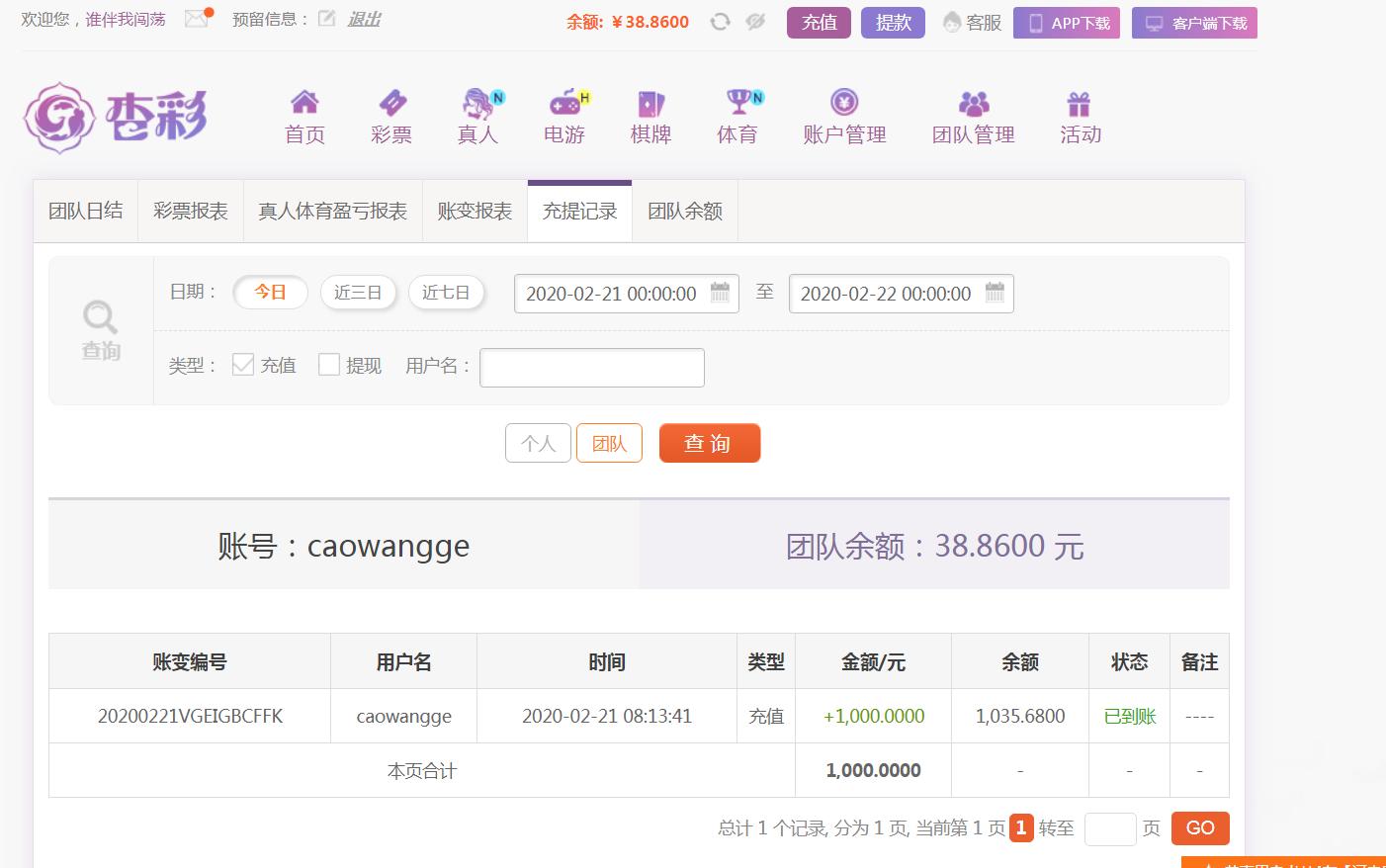
Task: Open the start date calendar picker
Action: [x=720, y=293]
